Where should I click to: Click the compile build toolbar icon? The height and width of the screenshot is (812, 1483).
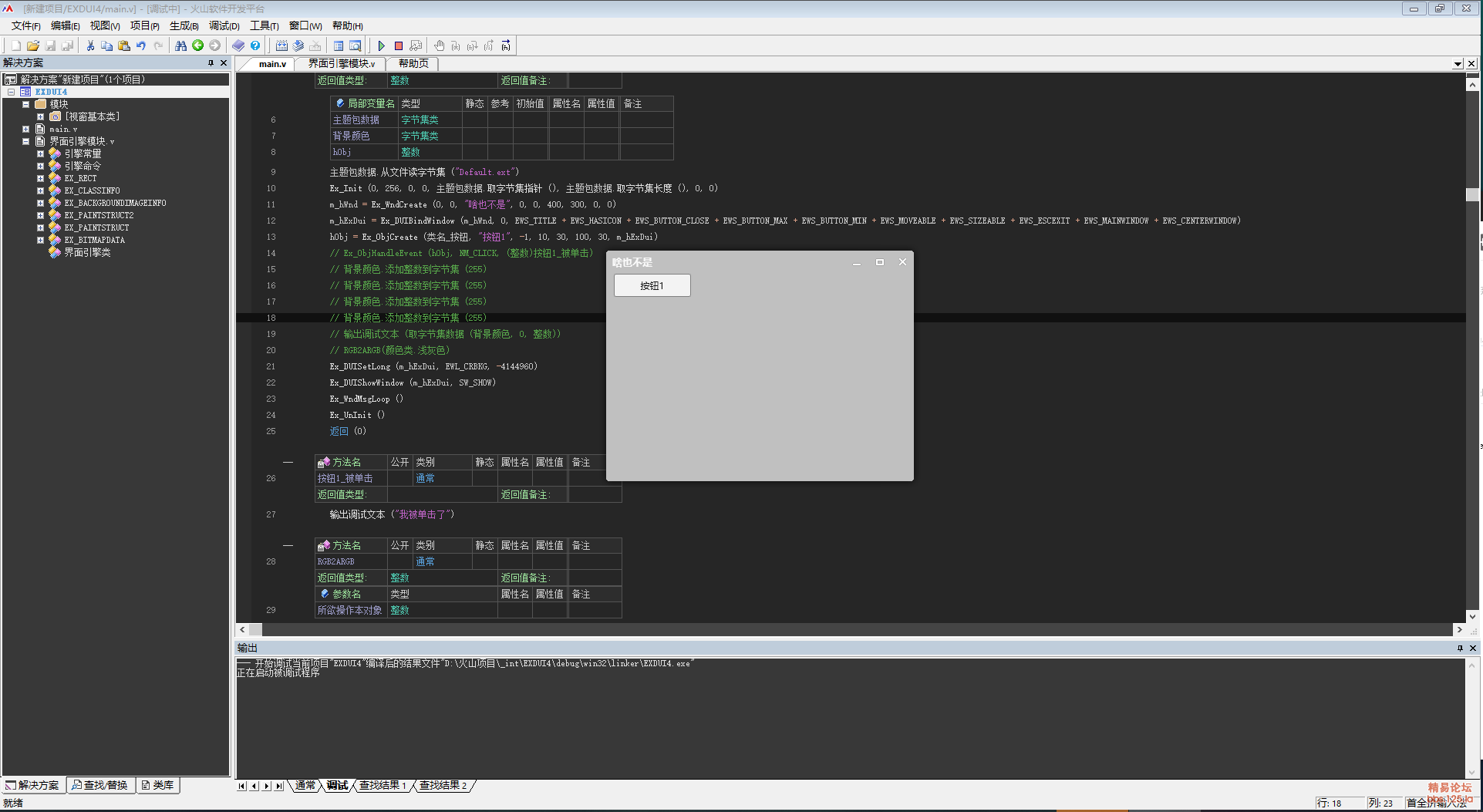tap(281, 45)
